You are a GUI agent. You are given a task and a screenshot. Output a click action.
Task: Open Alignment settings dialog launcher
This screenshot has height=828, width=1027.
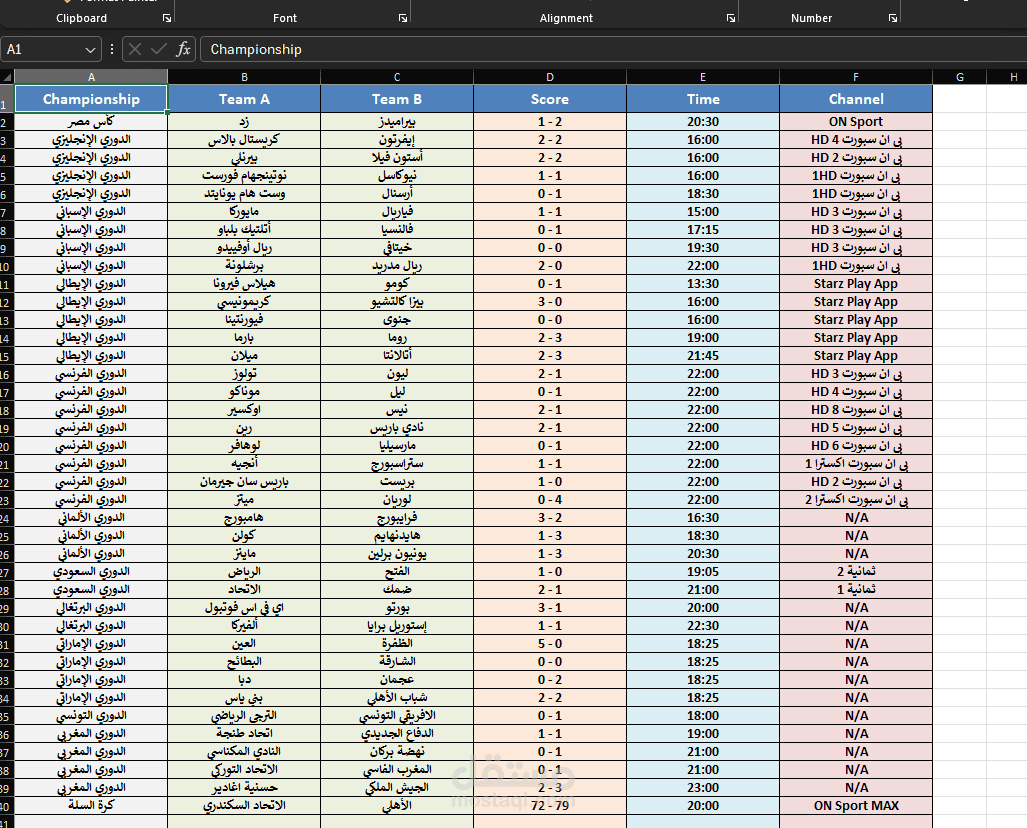[731, 18]
